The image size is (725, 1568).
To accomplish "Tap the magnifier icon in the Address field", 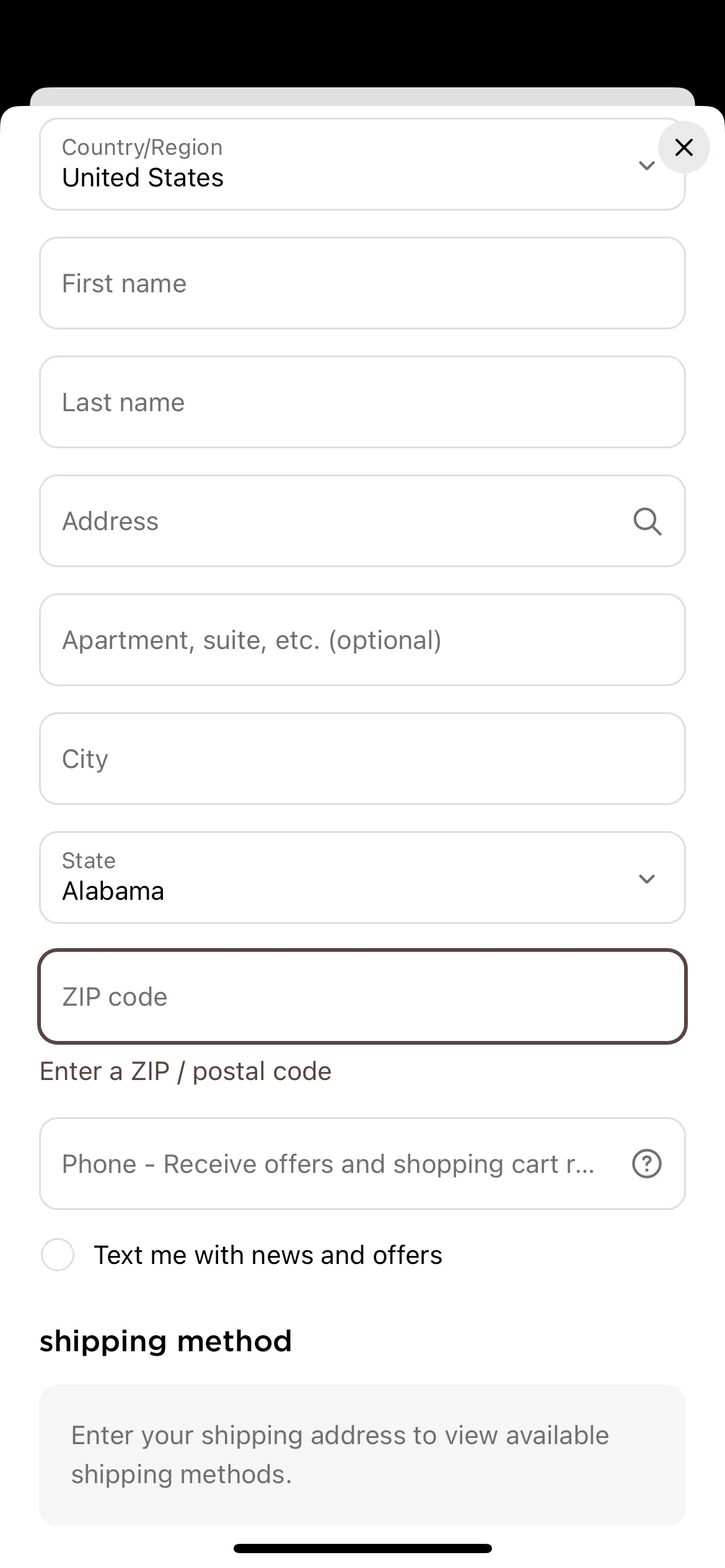I will (x=647, y=521).
